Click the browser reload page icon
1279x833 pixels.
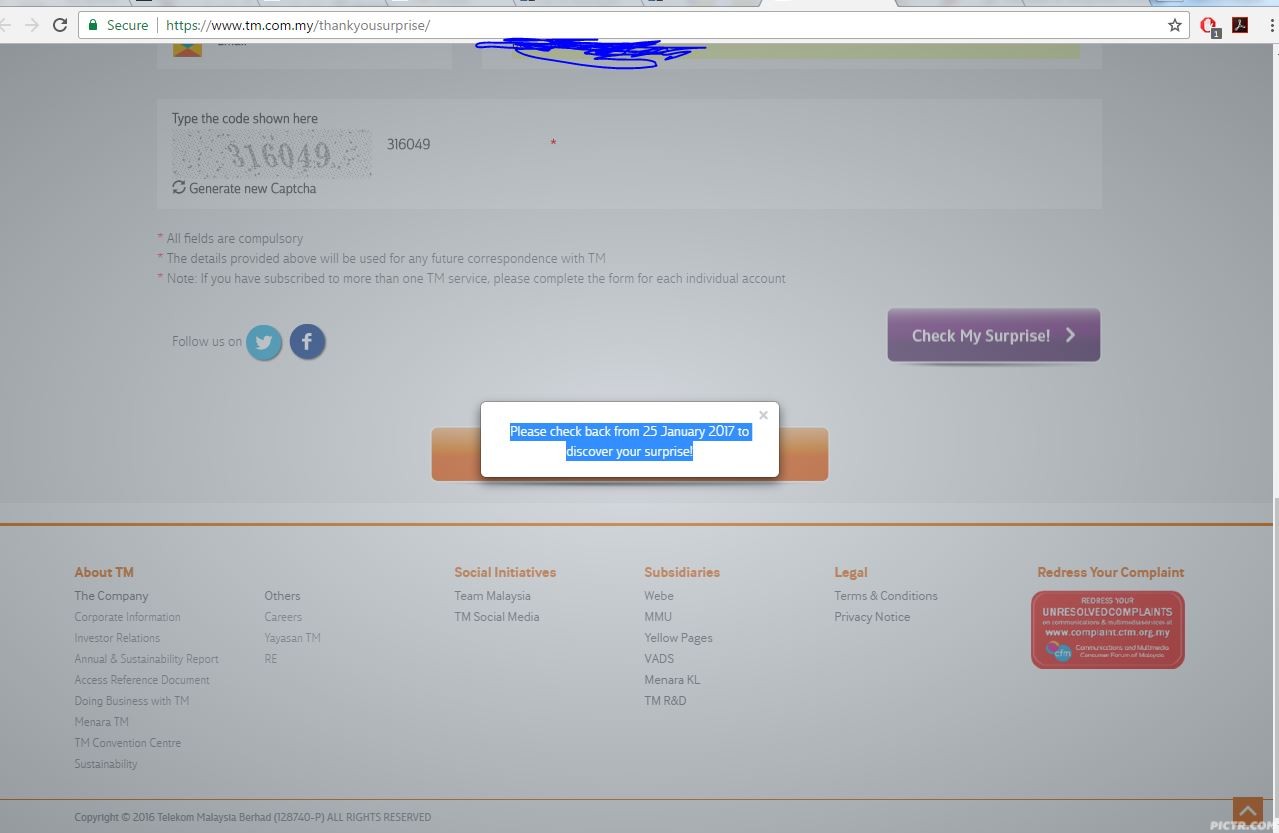(60, 25)
